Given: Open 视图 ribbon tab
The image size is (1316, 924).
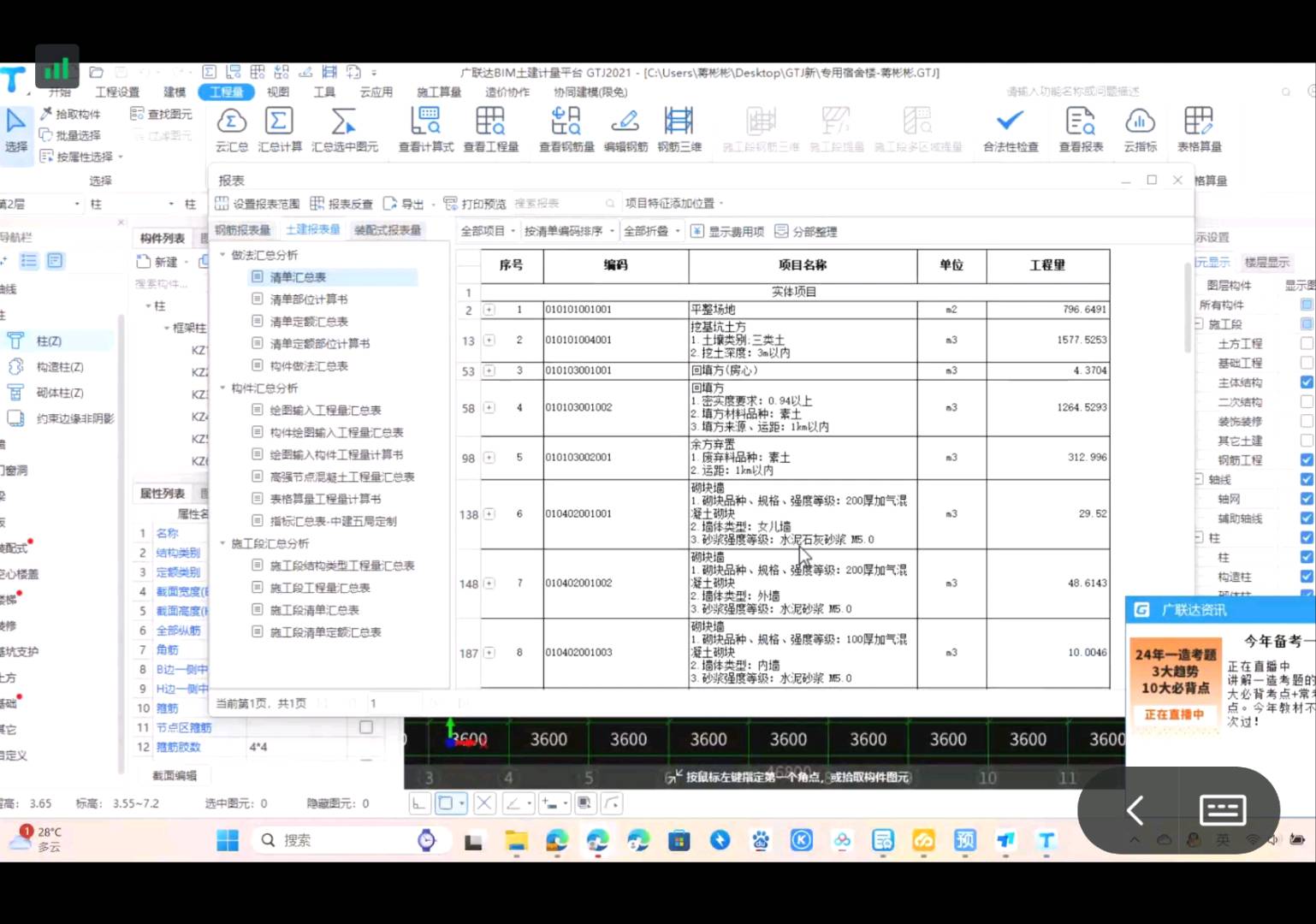Looking at the screenshot, I should click(x=278, y=92).
